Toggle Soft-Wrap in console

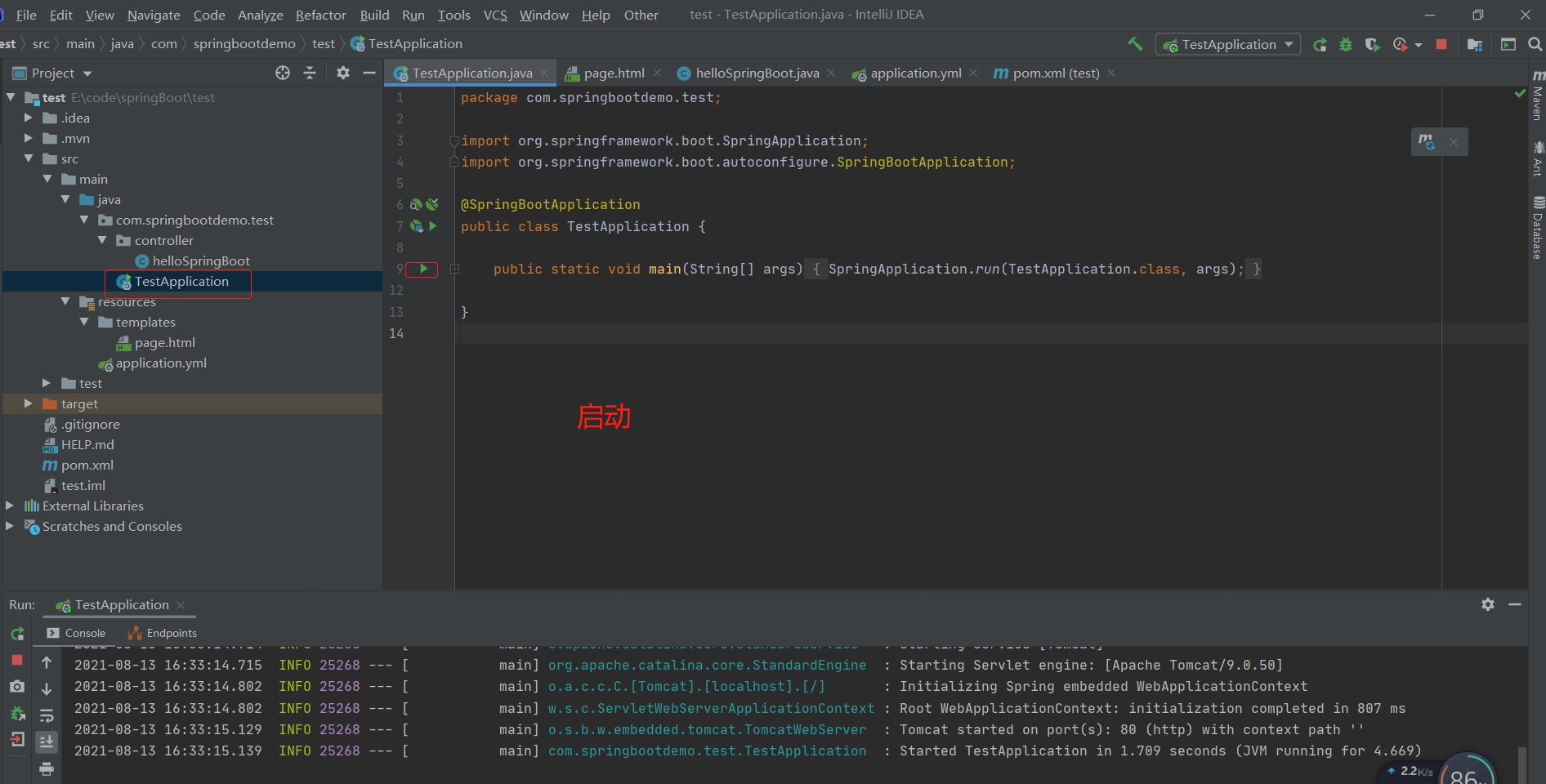(47, 715)
